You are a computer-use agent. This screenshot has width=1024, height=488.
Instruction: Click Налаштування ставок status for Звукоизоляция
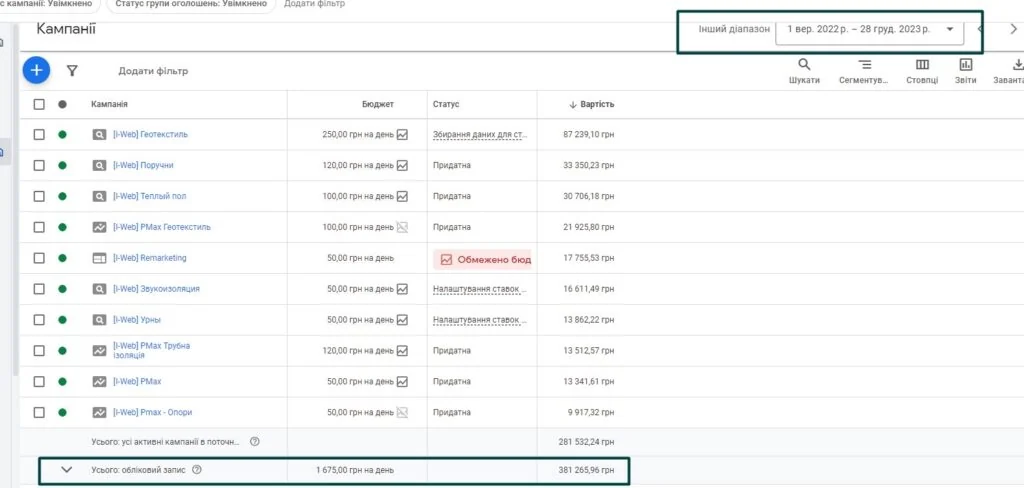480,289
